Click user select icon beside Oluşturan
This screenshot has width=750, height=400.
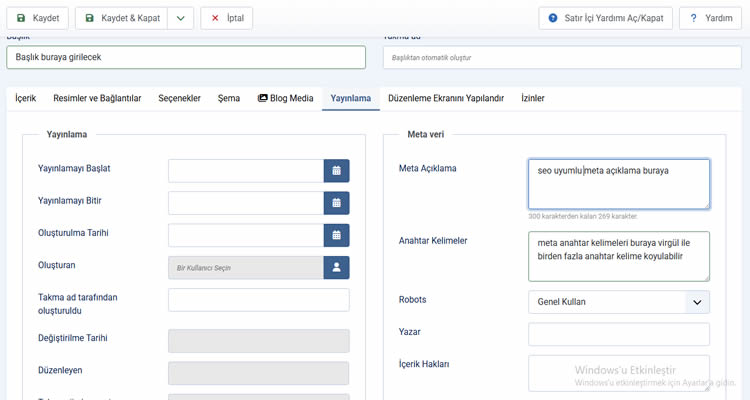[336, 268]
